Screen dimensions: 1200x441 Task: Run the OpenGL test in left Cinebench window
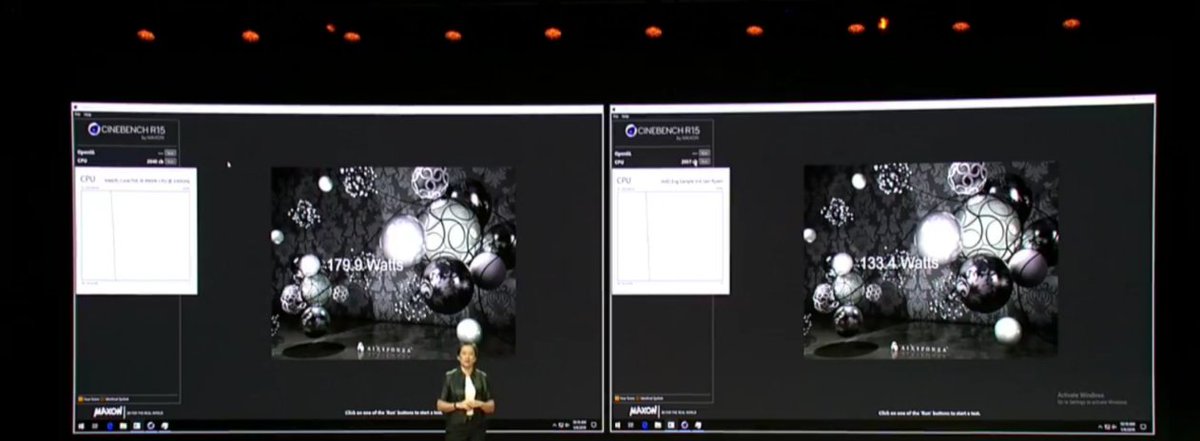pos(170,153)
